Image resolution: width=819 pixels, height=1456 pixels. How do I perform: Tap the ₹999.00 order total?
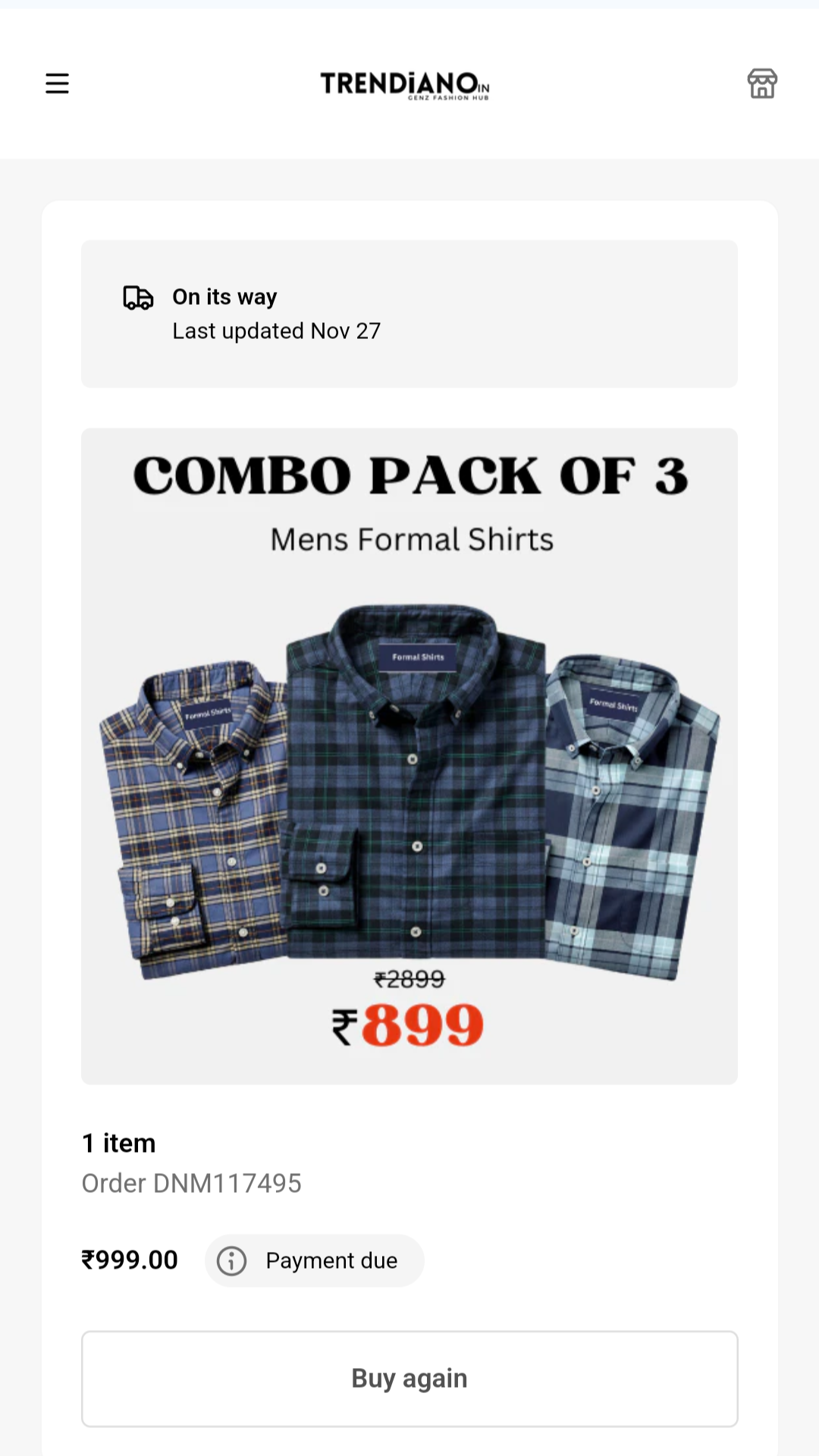[x=130, y=1260]
